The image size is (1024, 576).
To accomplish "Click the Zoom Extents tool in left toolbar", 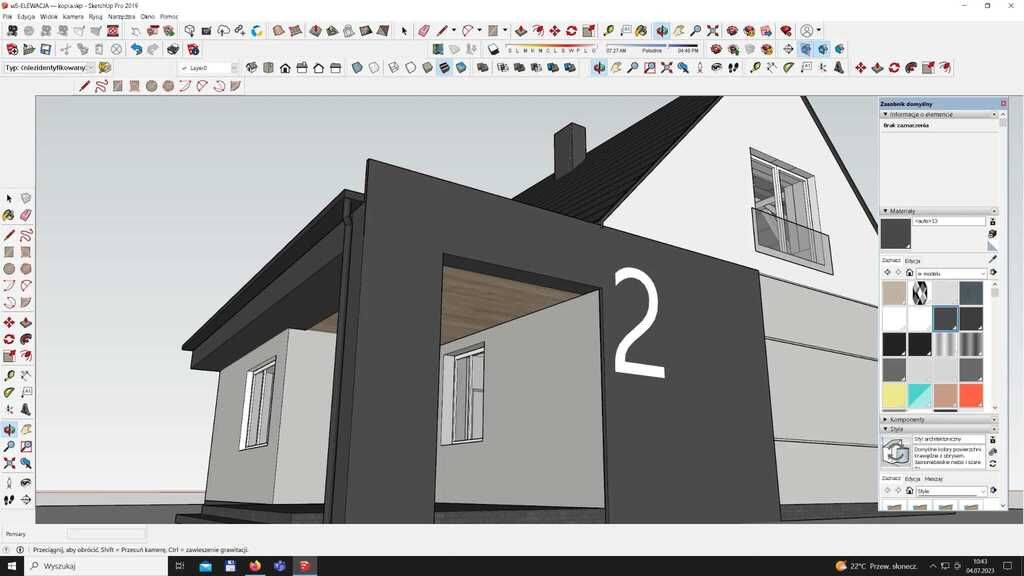I will click(9, 463).
